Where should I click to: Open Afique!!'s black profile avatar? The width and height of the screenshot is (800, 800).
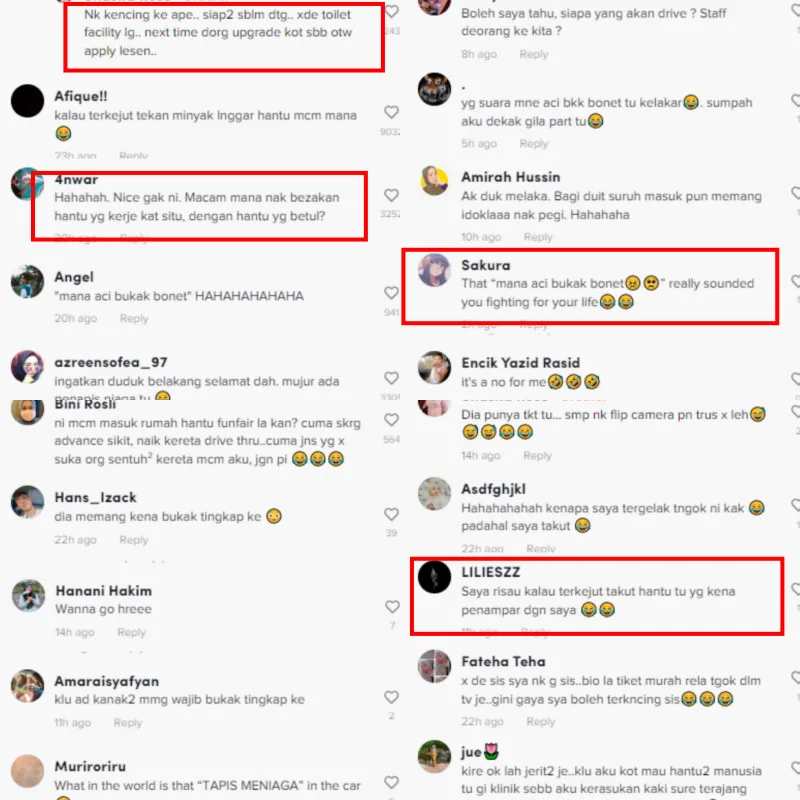click(x=28, y=101)
